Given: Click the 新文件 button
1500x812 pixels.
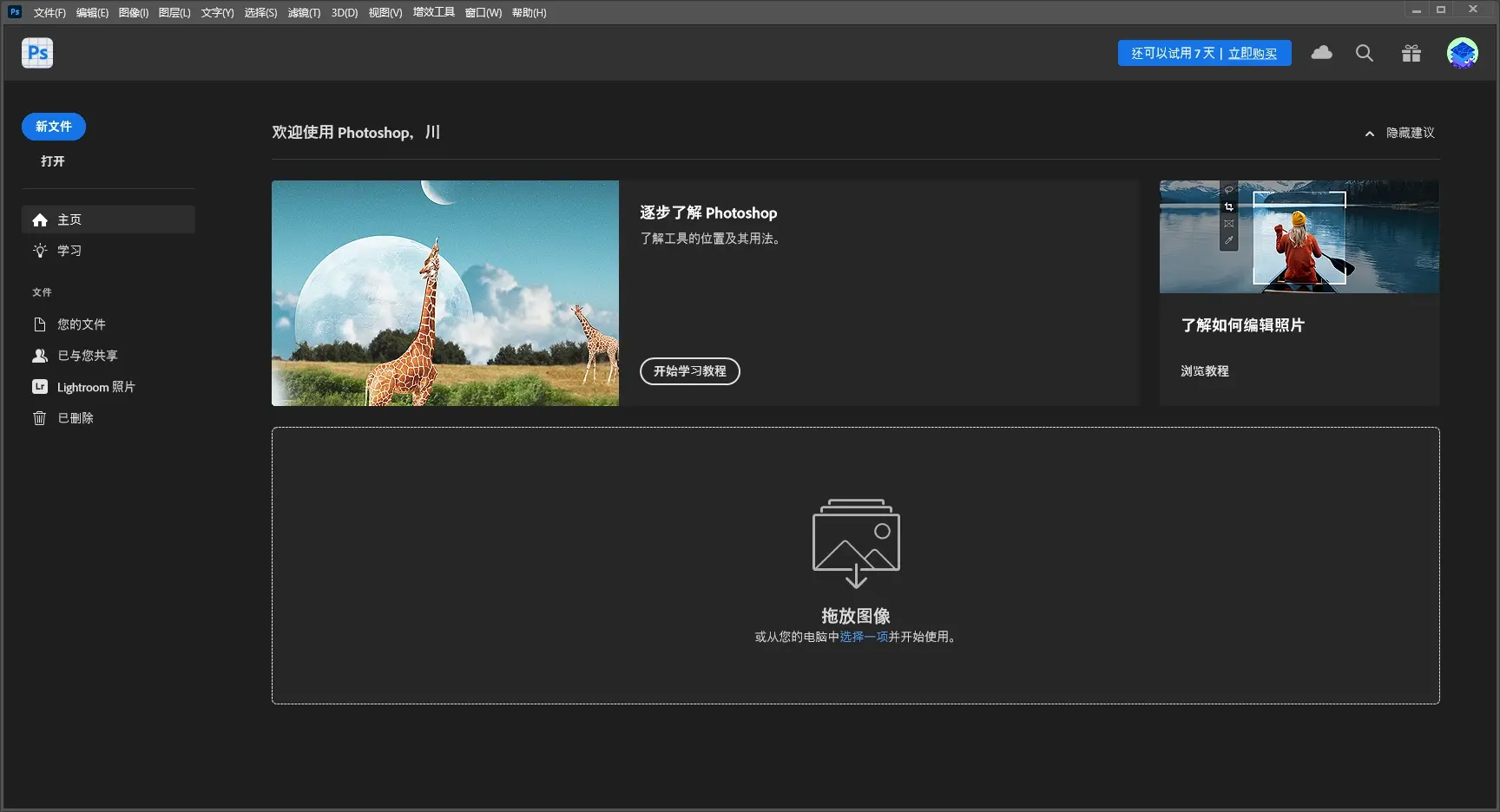Looking at the screenshot, I should tap(53, 127).
